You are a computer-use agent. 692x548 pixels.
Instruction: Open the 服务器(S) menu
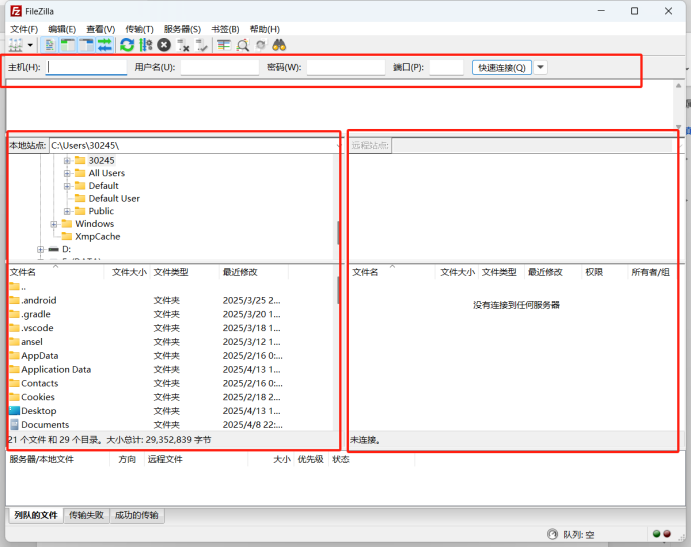click(182, 29)
